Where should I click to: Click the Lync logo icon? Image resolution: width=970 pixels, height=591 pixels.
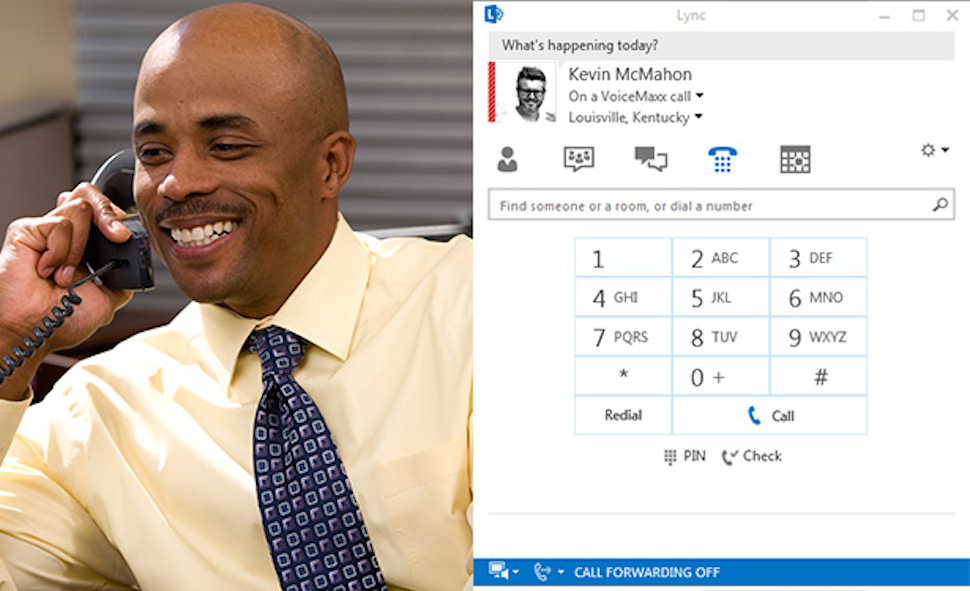(x=494, y=14)
